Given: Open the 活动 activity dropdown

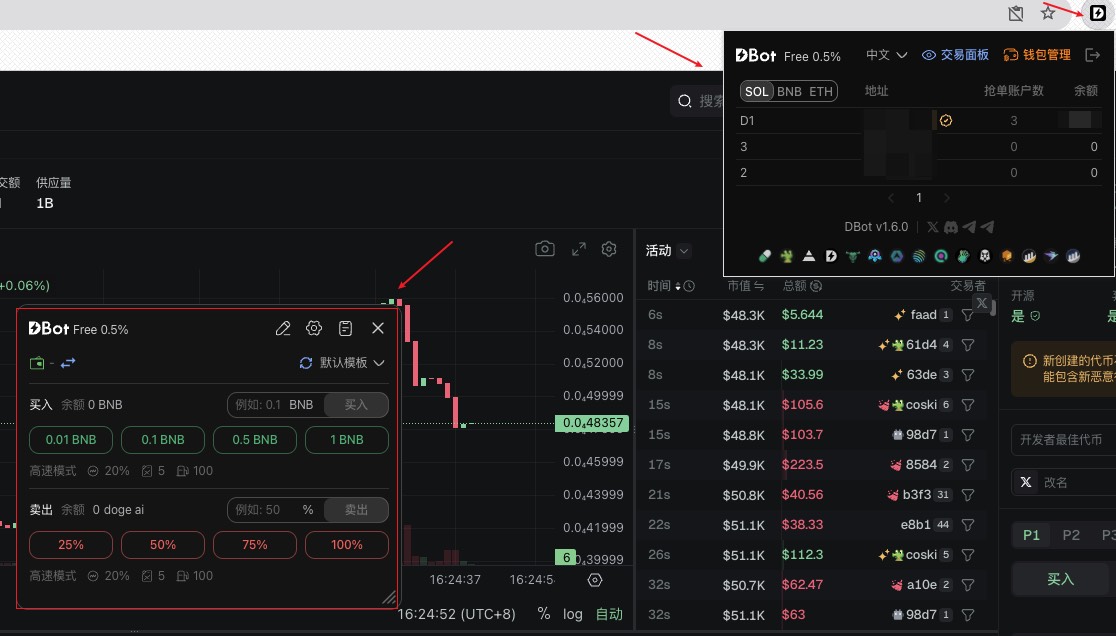Looking at the screenshot, I should point(668,251).
